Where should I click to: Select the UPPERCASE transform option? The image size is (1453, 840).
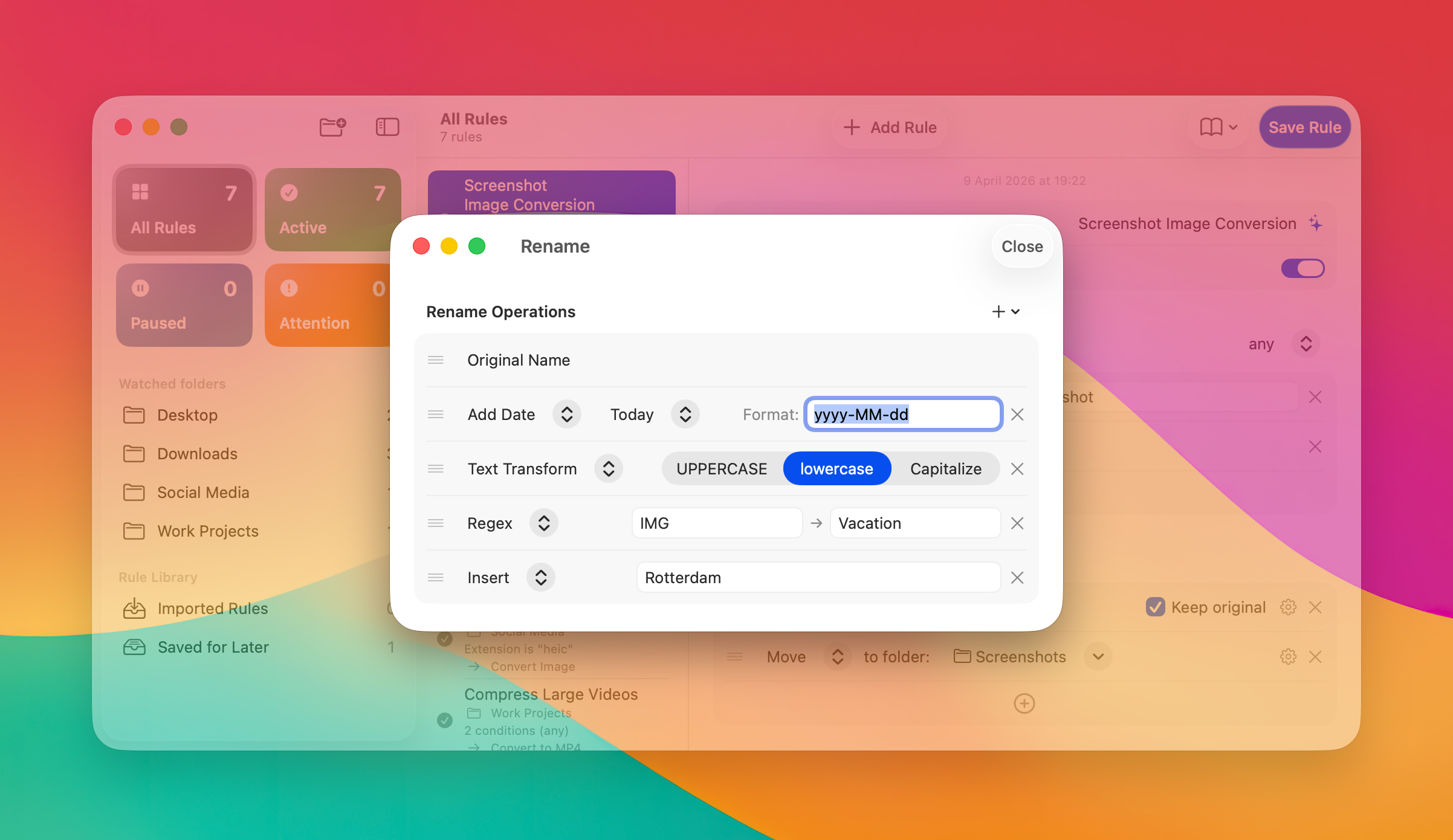[x=722, y=469]
